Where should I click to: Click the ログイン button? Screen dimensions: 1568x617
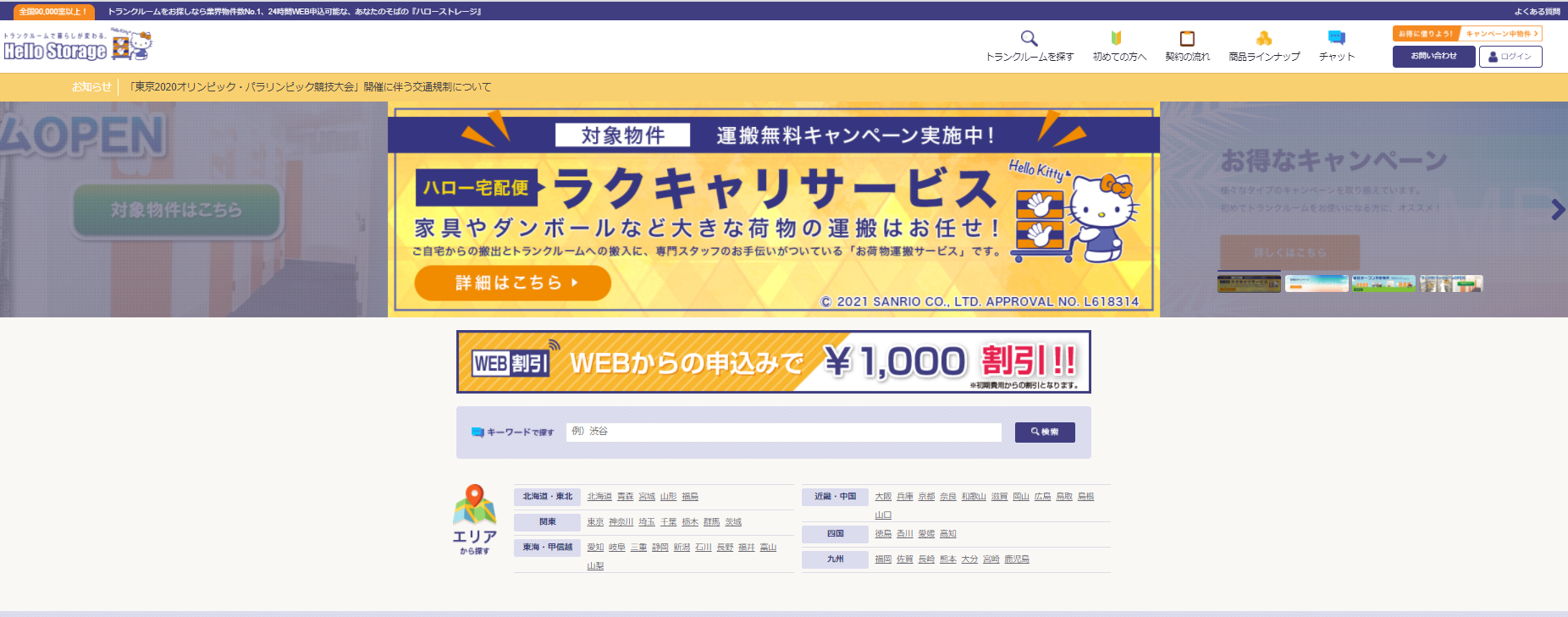[1510, 57]
